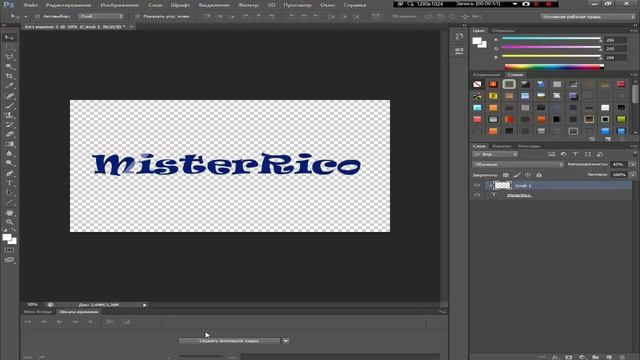640x360 pixels.
Task: Click the create frame animation button
Action: coord(229,341)
